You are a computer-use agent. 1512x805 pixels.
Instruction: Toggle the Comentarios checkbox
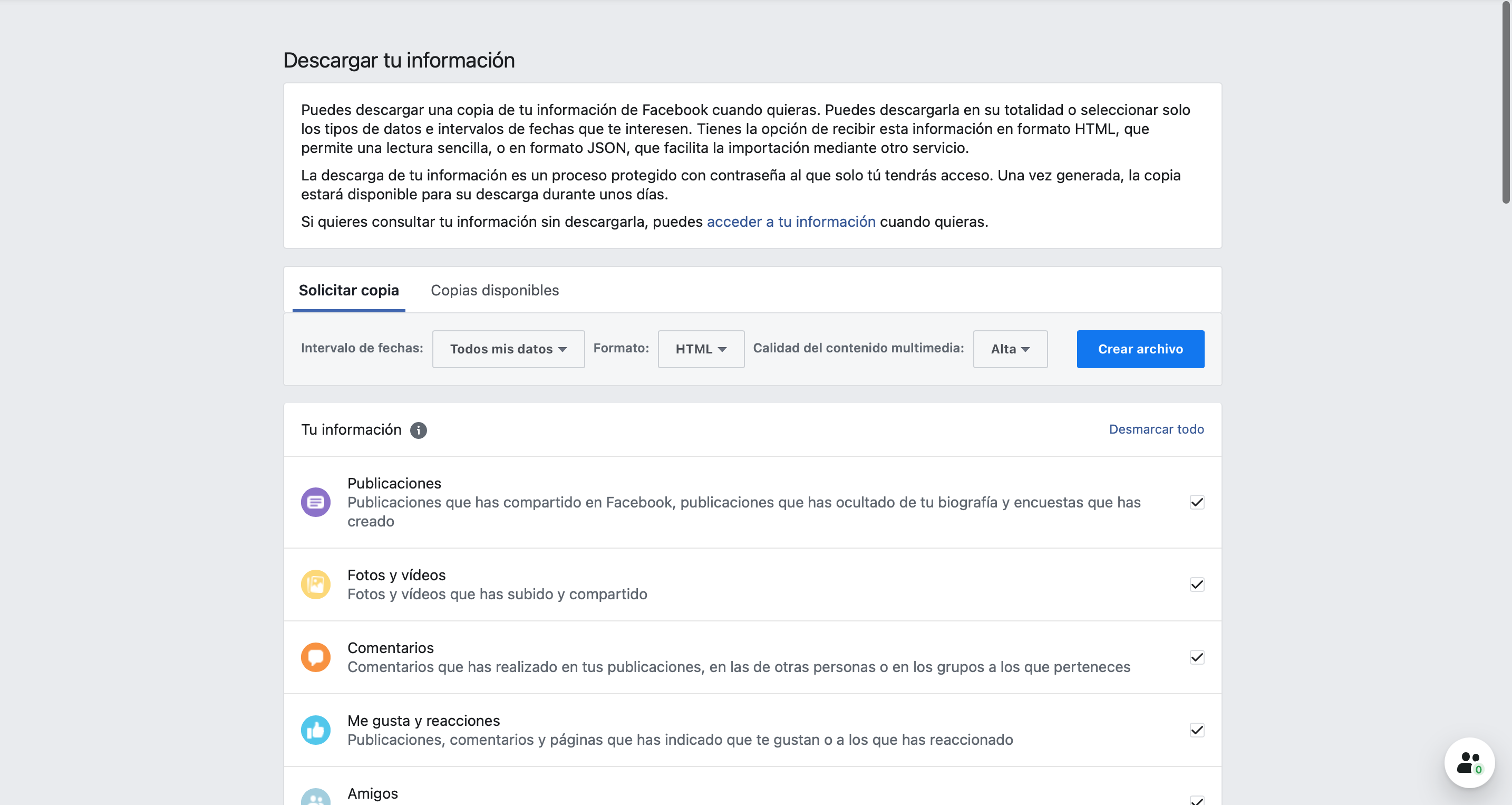tap(1197, 657)
